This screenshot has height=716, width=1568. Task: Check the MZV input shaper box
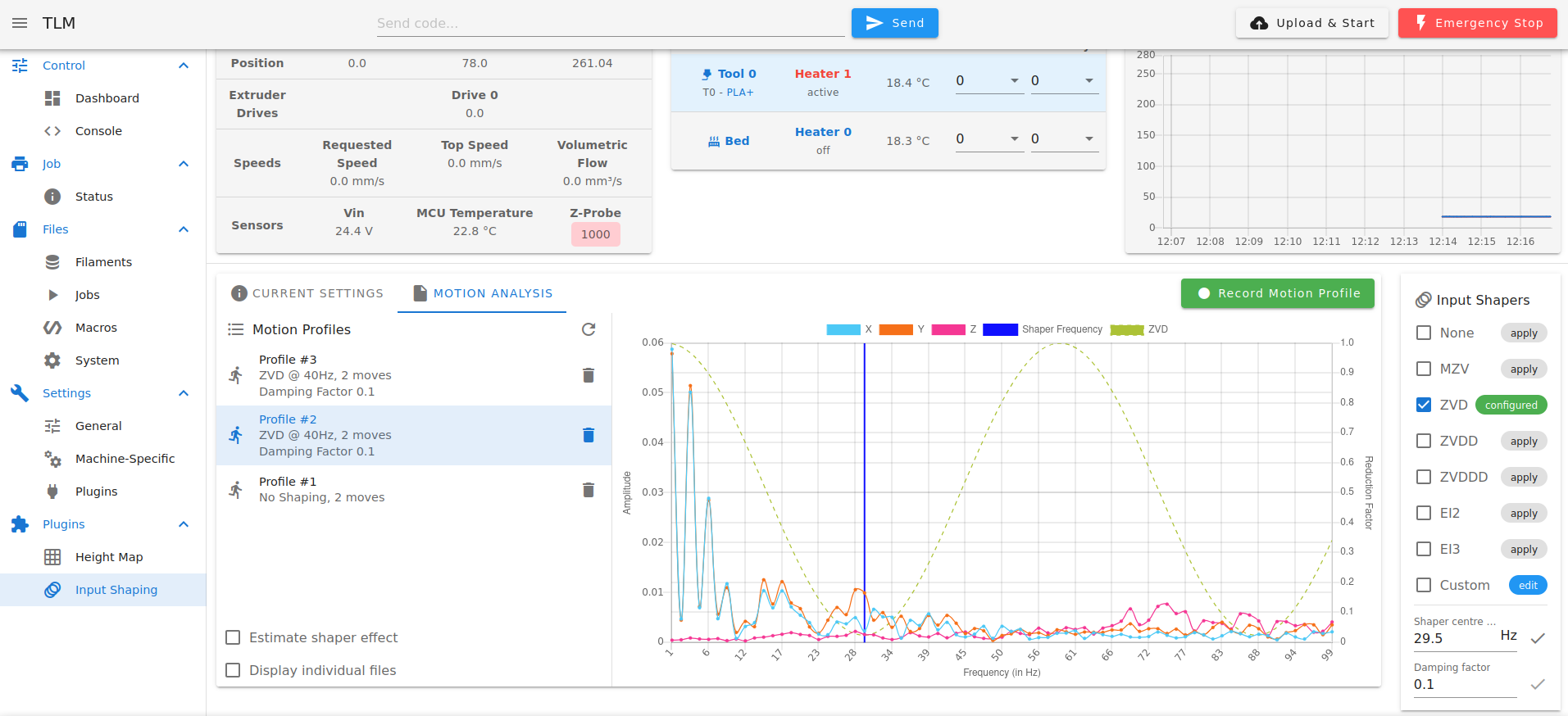tap(1424, 369)
